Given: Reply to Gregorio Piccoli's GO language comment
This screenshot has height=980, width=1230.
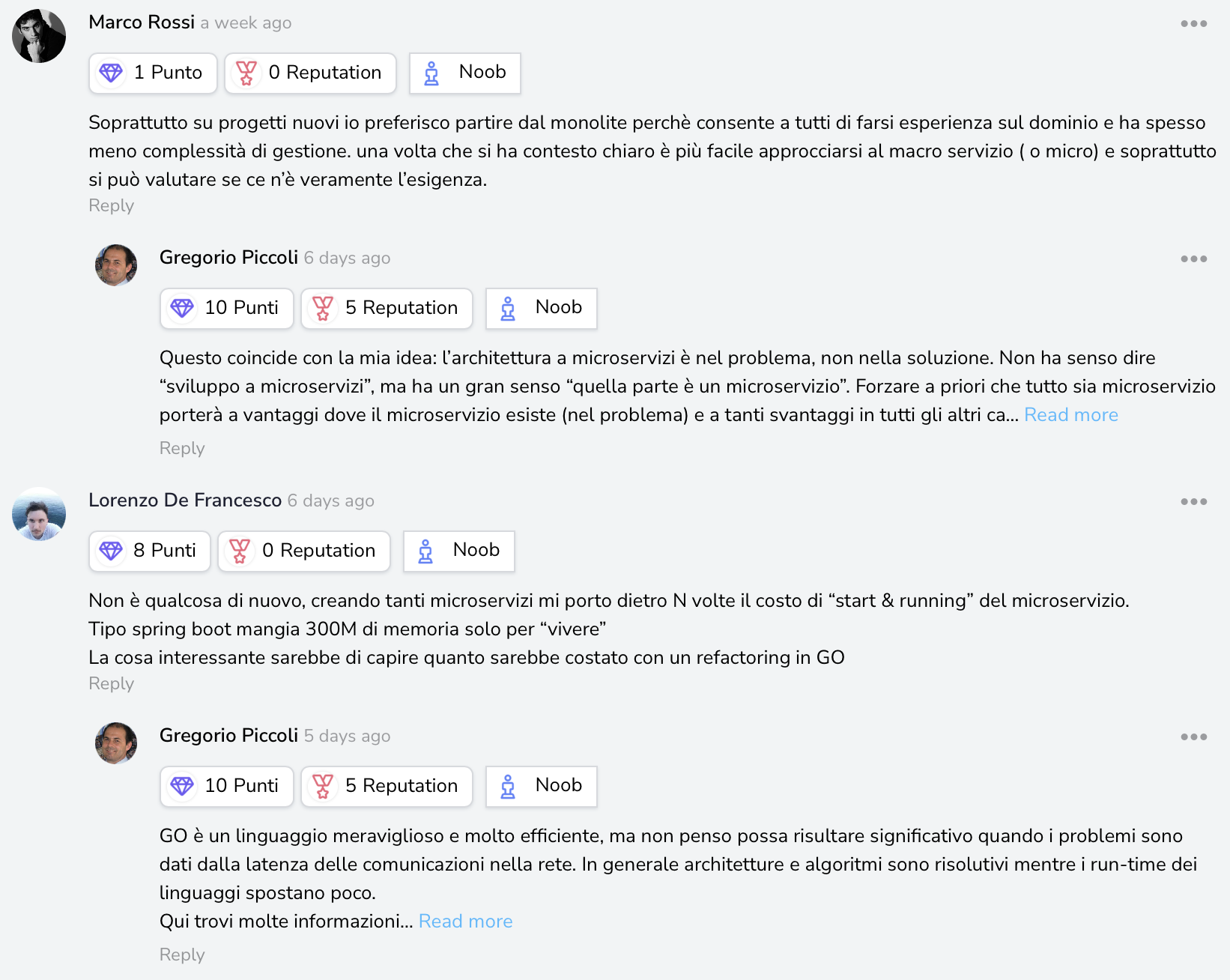Looking at the screenshot, I should [182, 955].
